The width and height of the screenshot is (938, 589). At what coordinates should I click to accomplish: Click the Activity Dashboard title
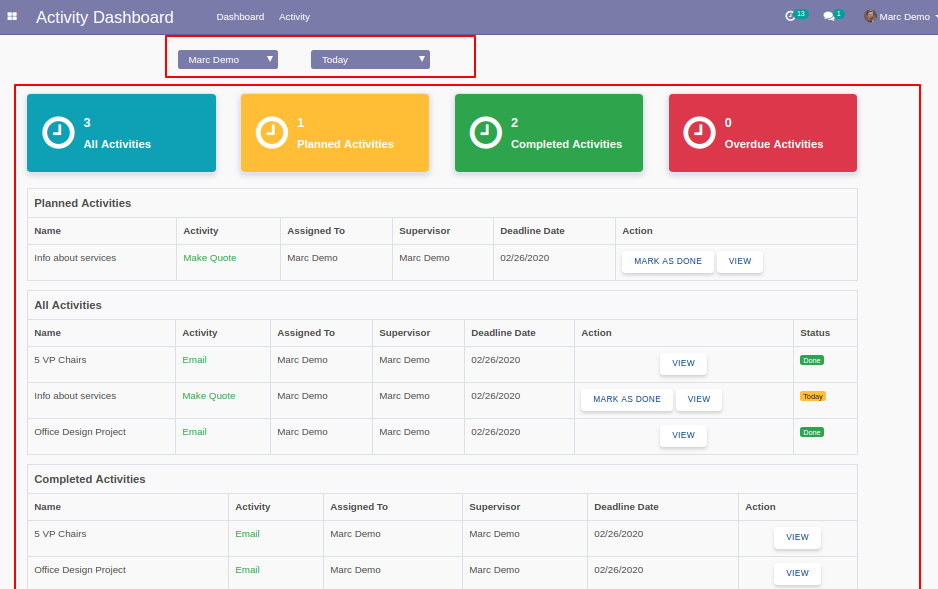105,17
